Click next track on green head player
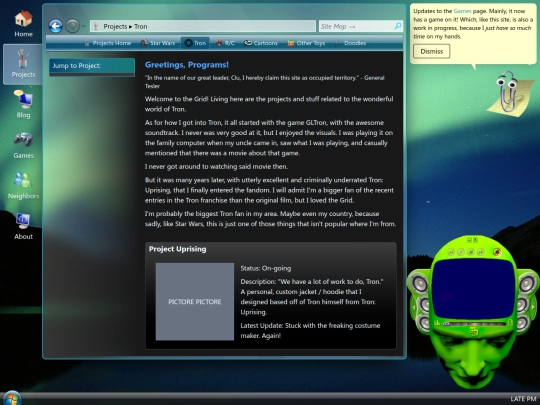The height and width of the screenshot is (405, 540). tap(481, 252)
